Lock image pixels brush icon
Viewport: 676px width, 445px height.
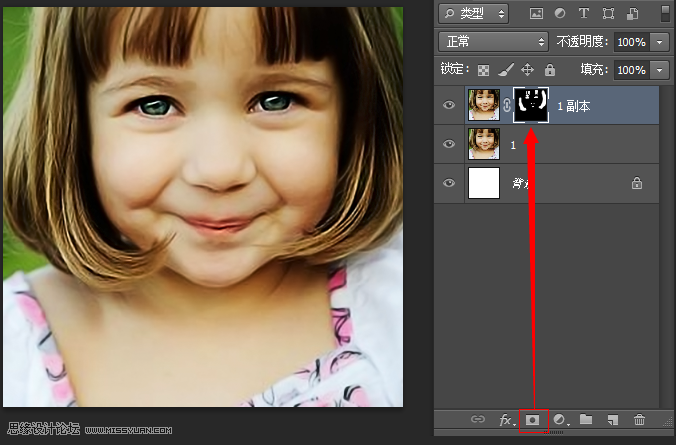[x=506, y=70]
